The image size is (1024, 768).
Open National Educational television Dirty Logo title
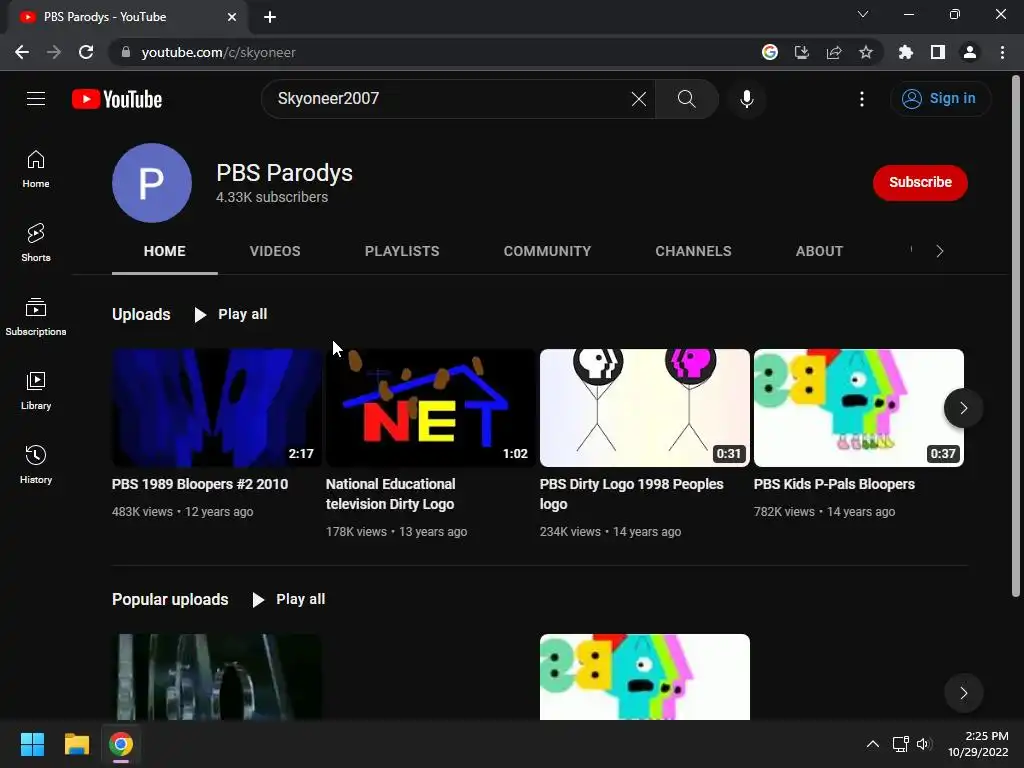click(x=391, y=494)
